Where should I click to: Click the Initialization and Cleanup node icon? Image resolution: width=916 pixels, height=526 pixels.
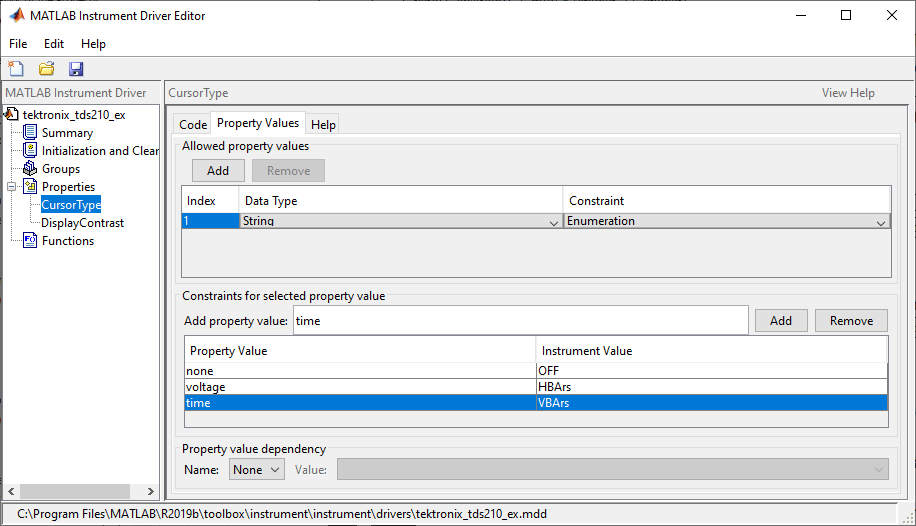[x=30, y=150]
